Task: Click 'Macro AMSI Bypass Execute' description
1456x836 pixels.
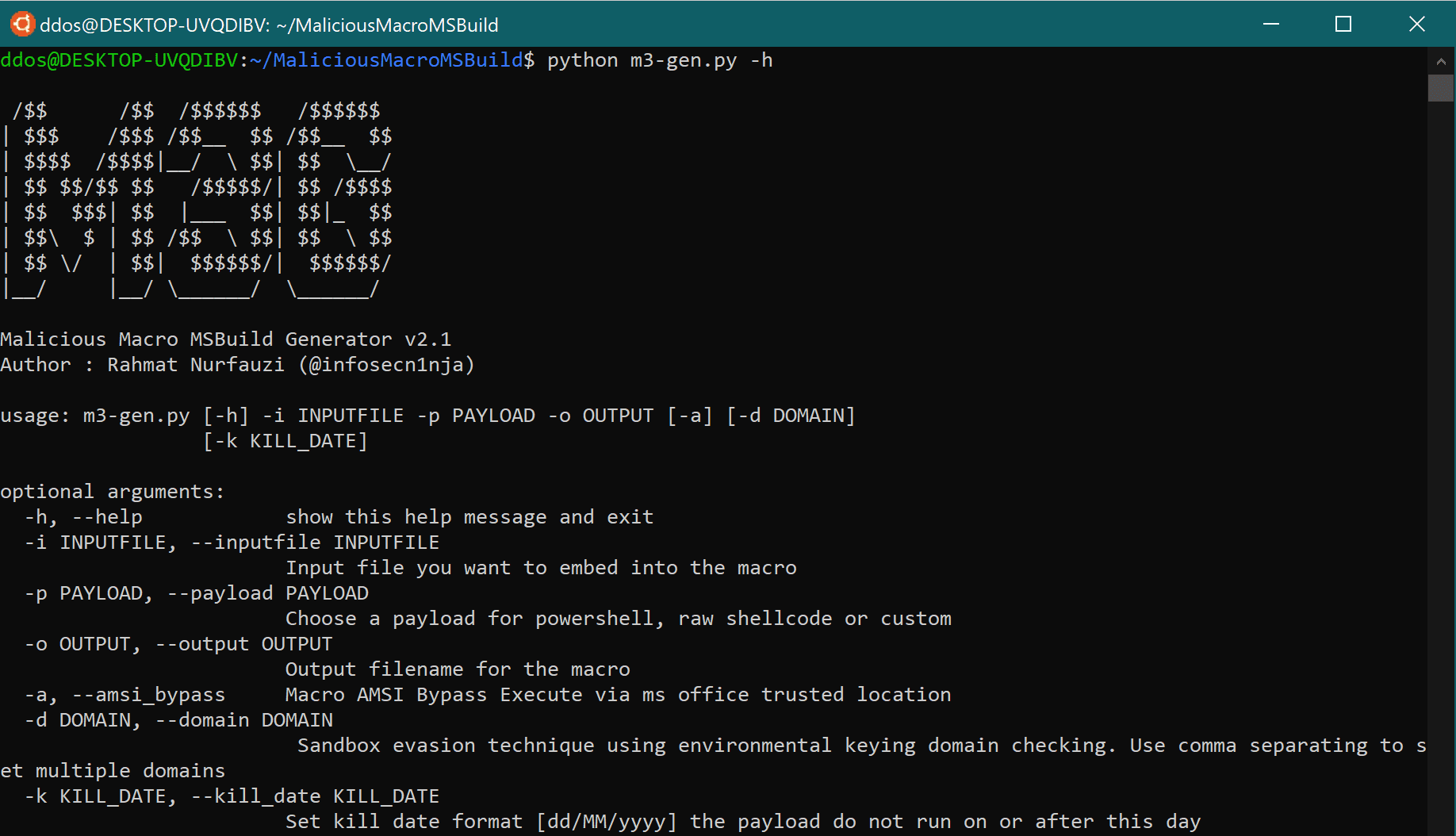Action: (619, 695)
